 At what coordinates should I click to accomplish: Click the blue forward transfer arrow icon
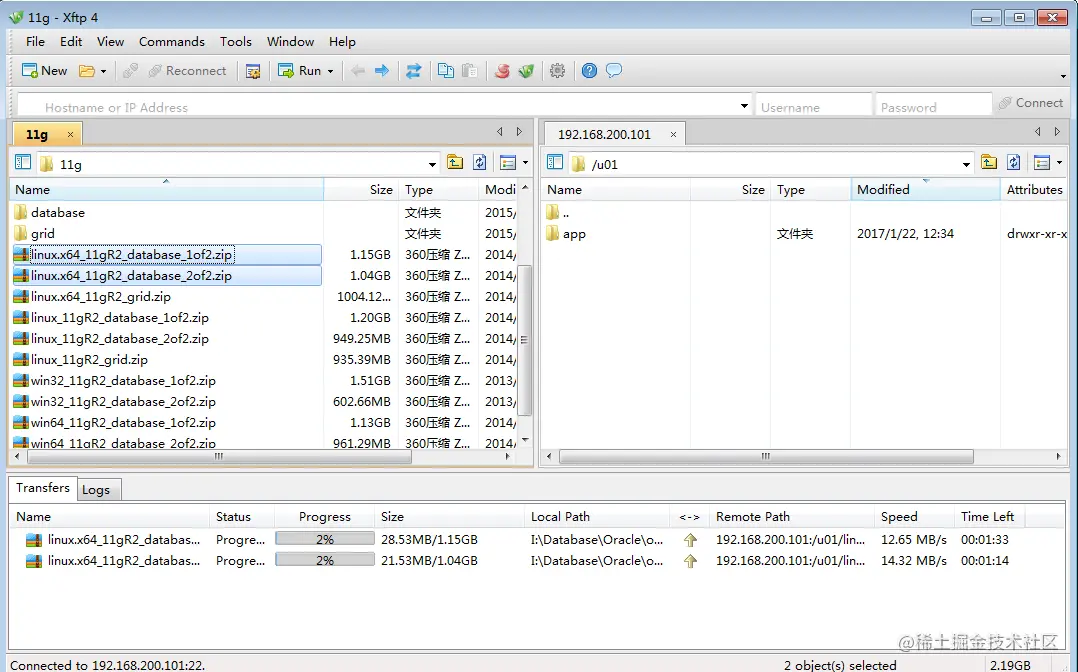click(382, 71)
